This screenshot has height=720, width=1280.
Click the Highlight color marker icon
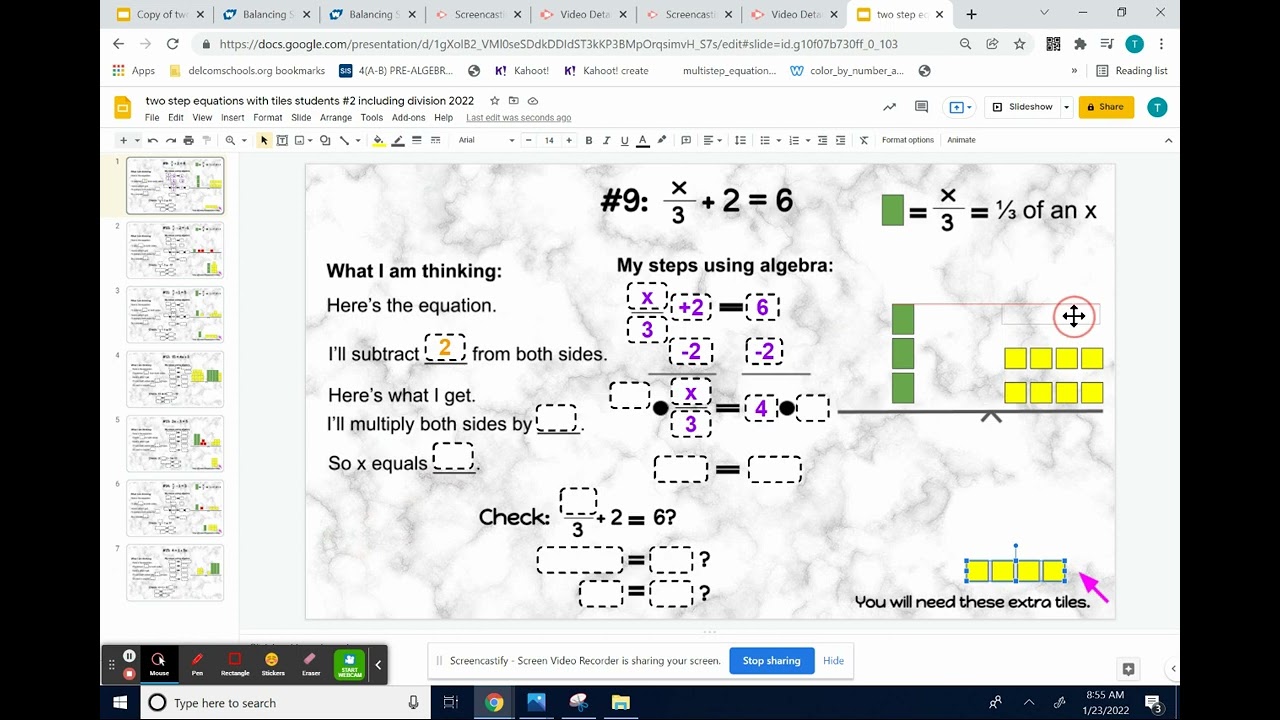click(x=662, y=140)
